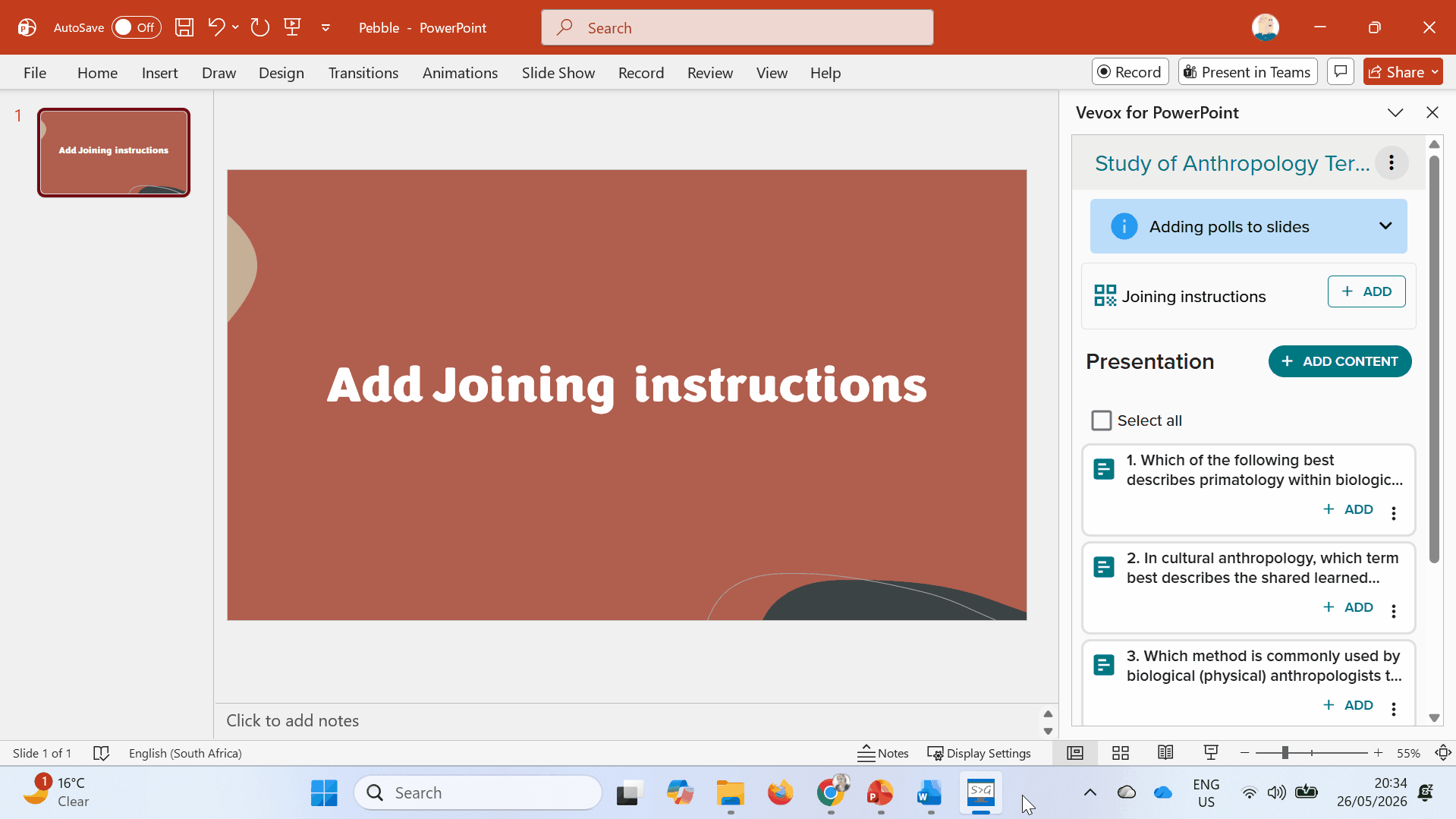Viewport: 1456px width, 819px height.
Task: Add Joining instructions to slide
Action: pos(1366,291)
